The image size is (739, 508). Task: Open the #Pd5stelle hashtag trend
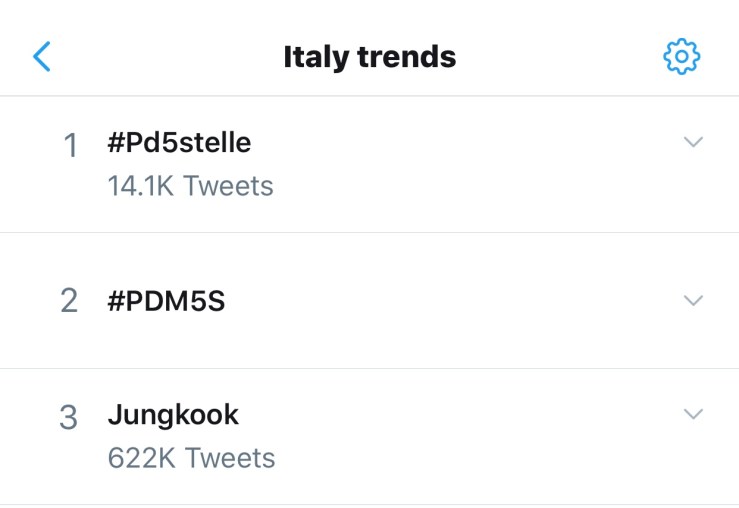(179, 144)
